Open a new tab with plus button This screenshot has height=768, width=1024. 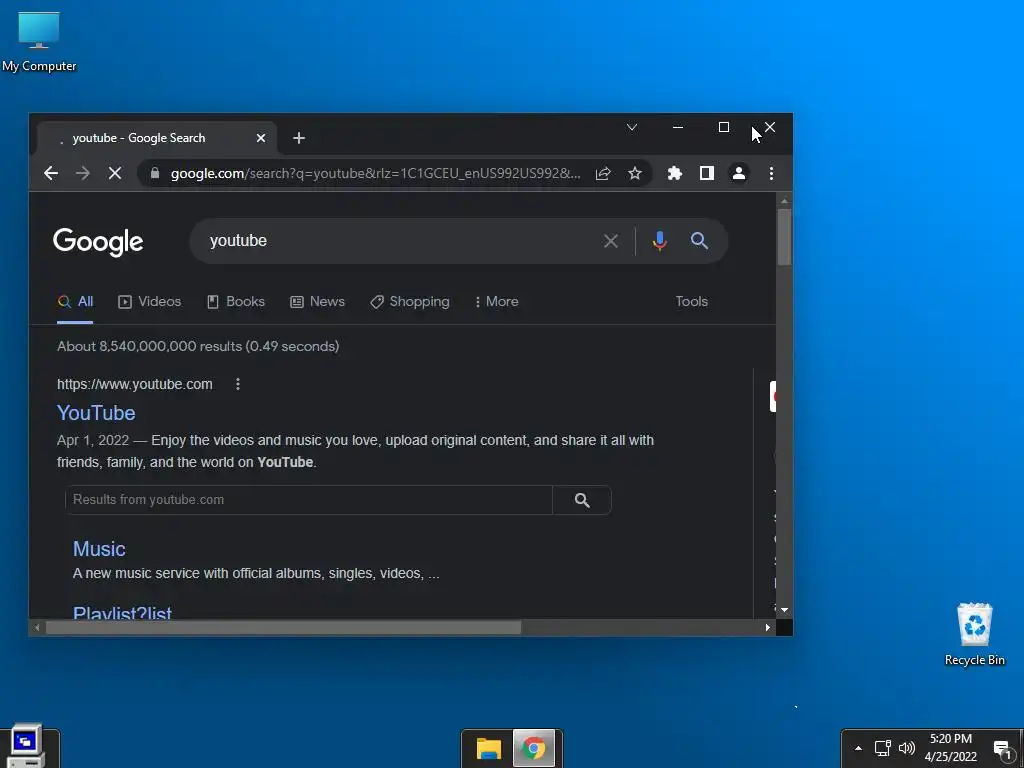coord(299,138)
